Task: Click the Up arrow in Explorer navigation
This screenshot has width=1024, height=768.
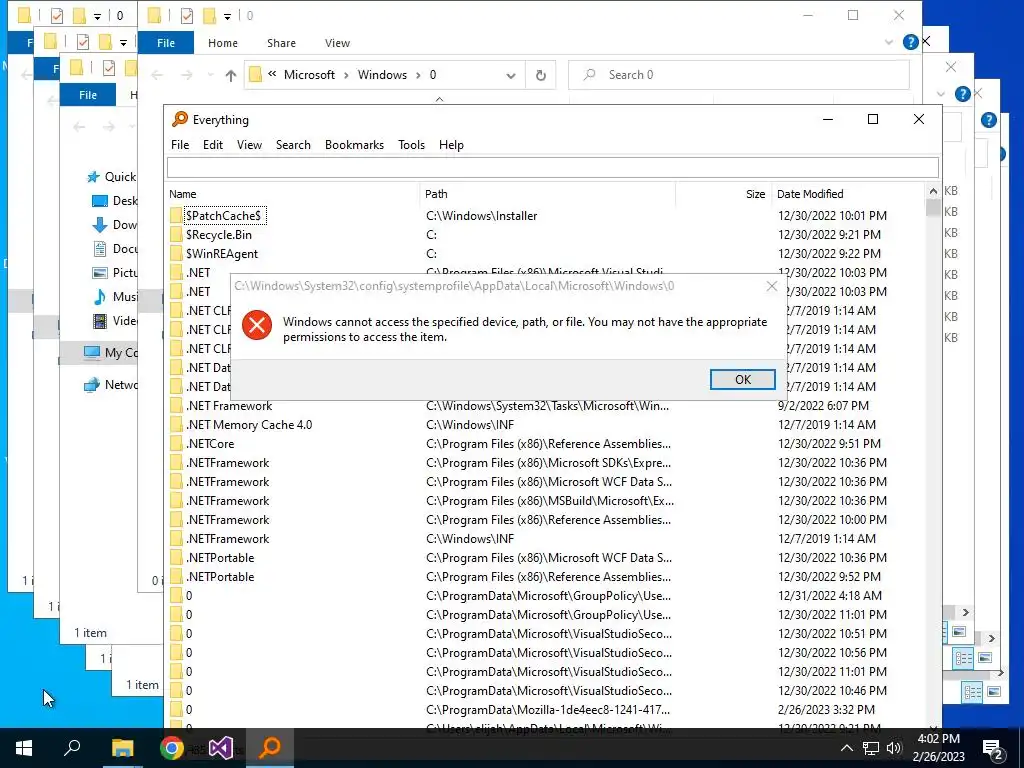Action: 231,75
